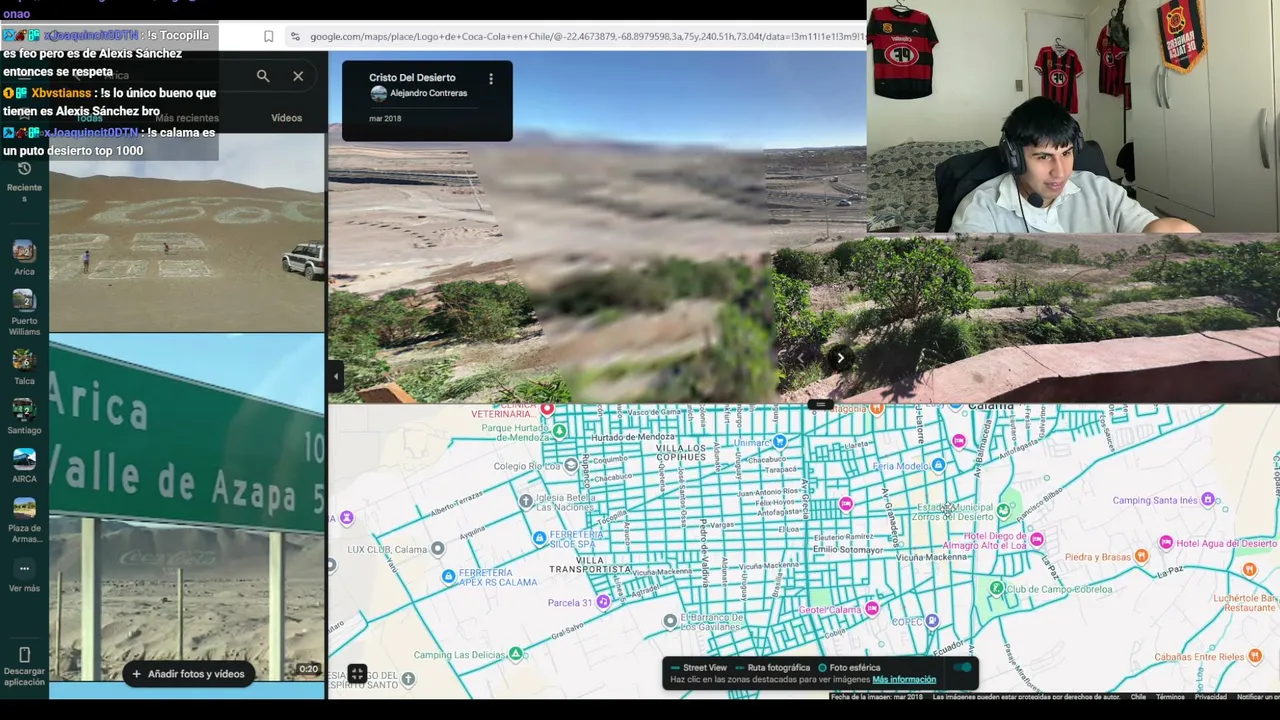Click the Parque Hurtado de Mendoza pin
This screenshot has width=1280, height=720.
560,431
